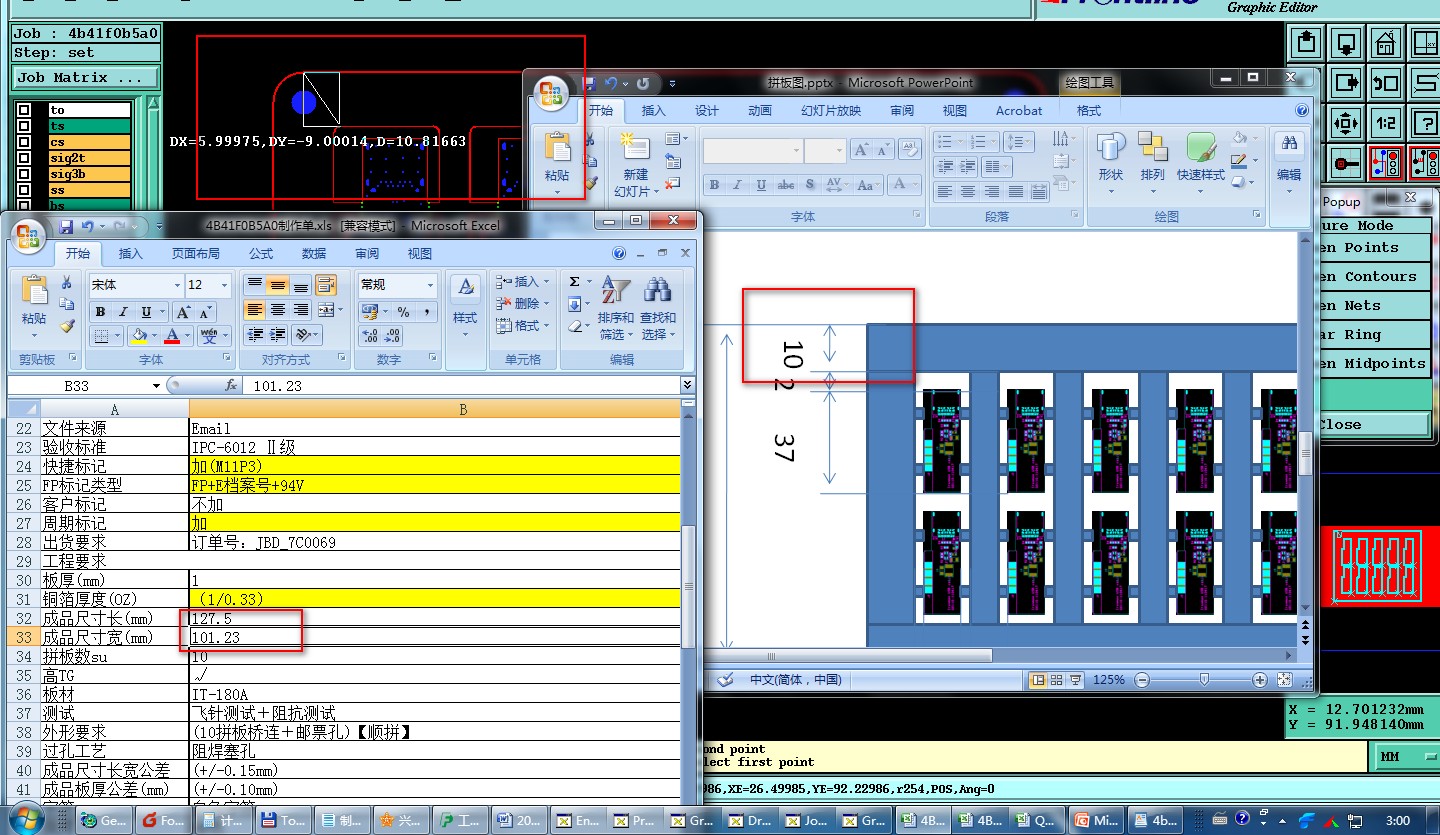
Task: Expand the Excel Name Box dropdown
Action: click(156, 386)
